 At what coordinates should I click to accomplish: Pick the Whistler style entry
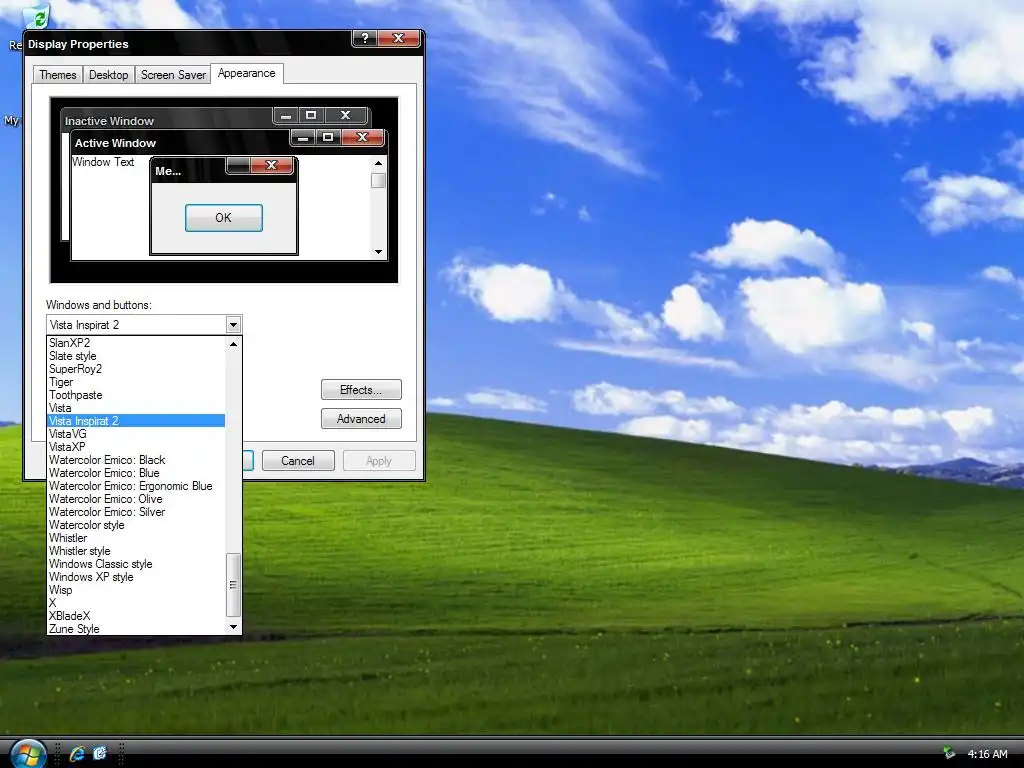click(136, 551)
